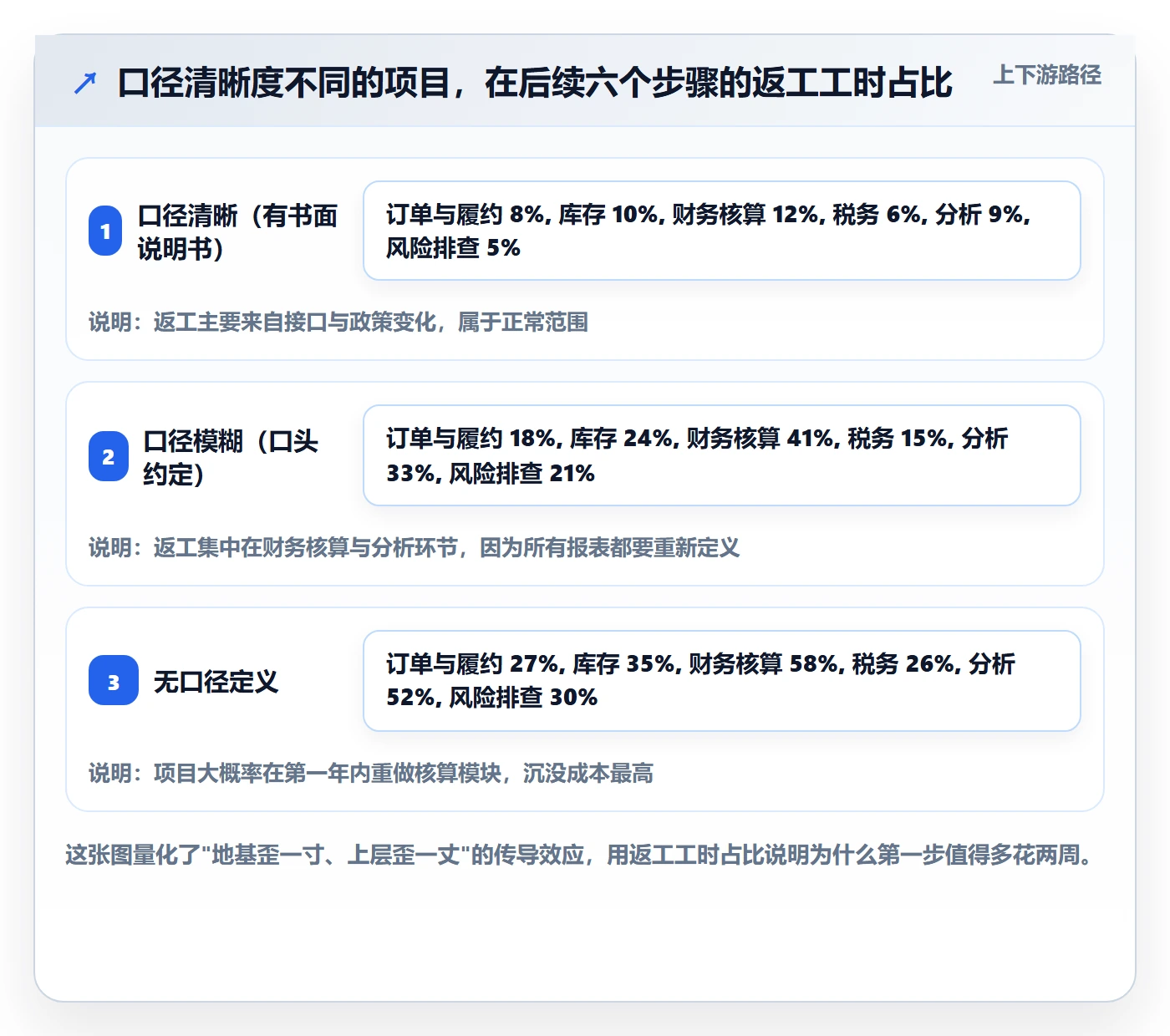Click the 无口径定义 label
The width and height of the screenshot is (1170, 1036).
(216, 682)
